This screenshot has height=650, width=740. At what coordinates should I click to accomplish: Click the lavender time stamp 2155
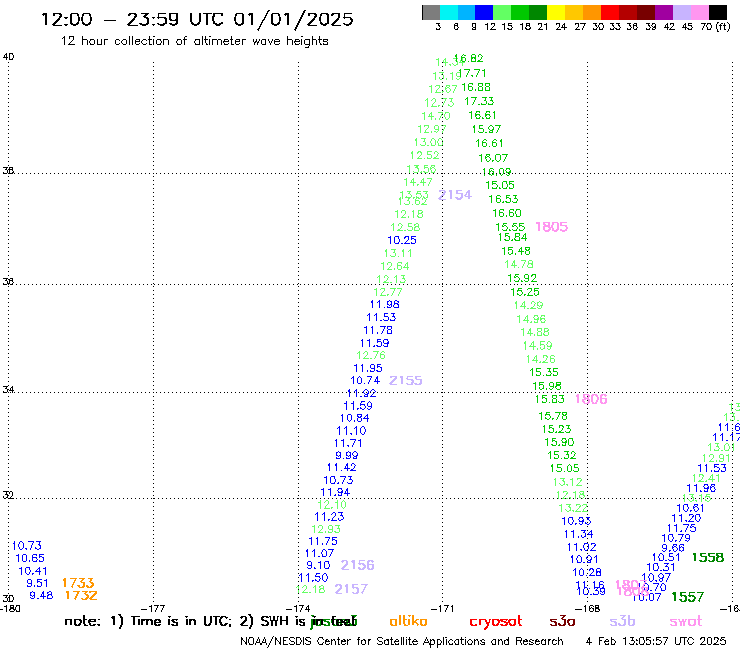(405, 380)
